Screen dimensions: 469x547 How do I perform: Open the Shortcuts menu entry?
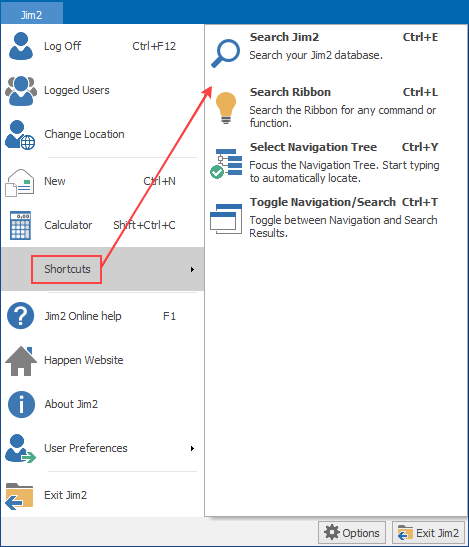pos(103,269)
